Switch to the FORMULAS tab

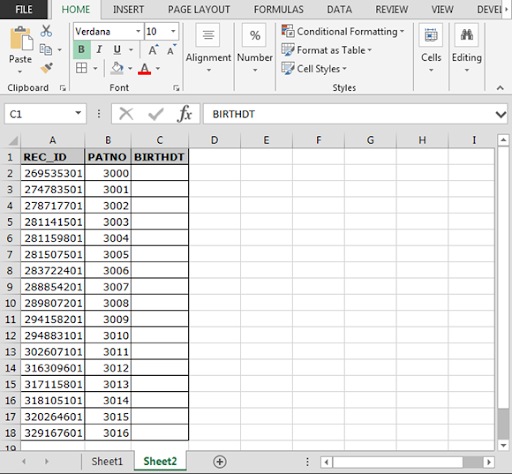279,9
